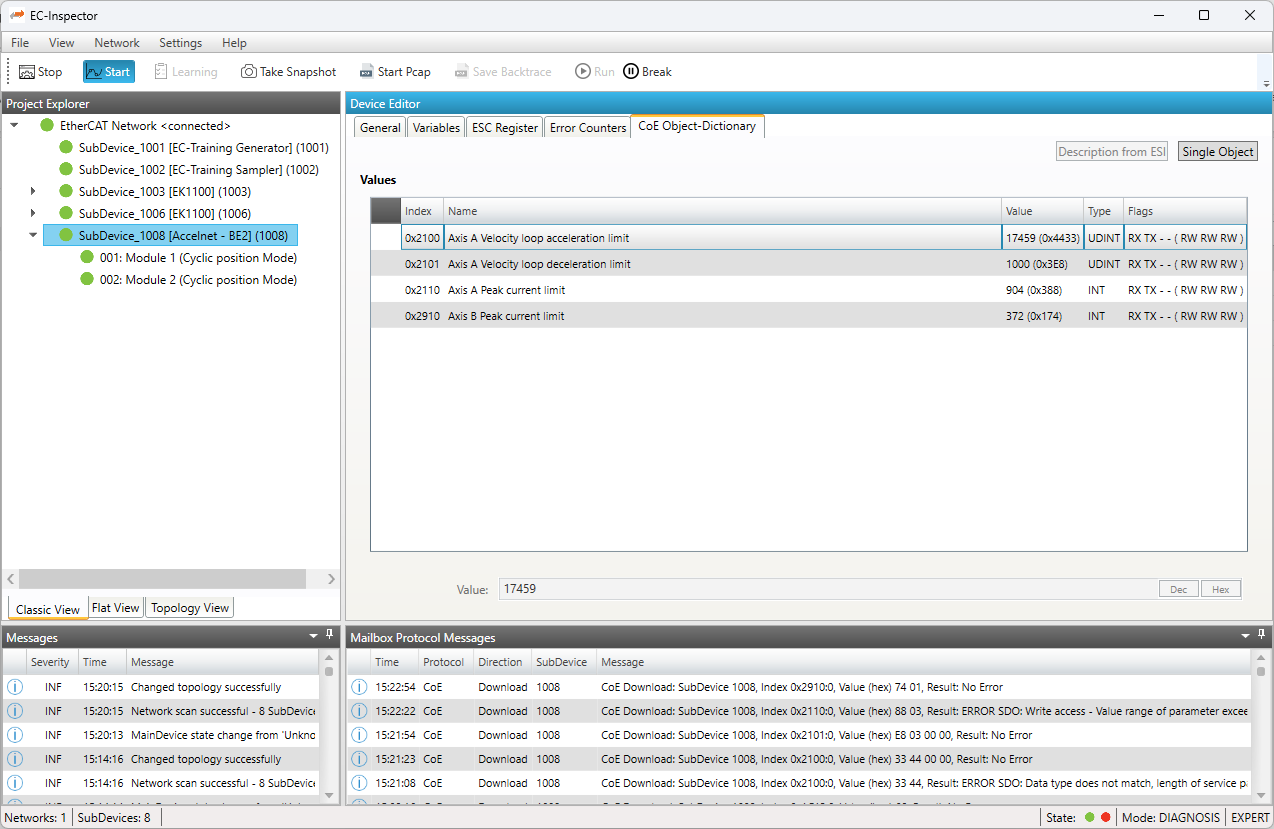Click the pin icon of Mailbox Protocol Messages panel
Screen dimensions: 1274x829
(1262, 635)
